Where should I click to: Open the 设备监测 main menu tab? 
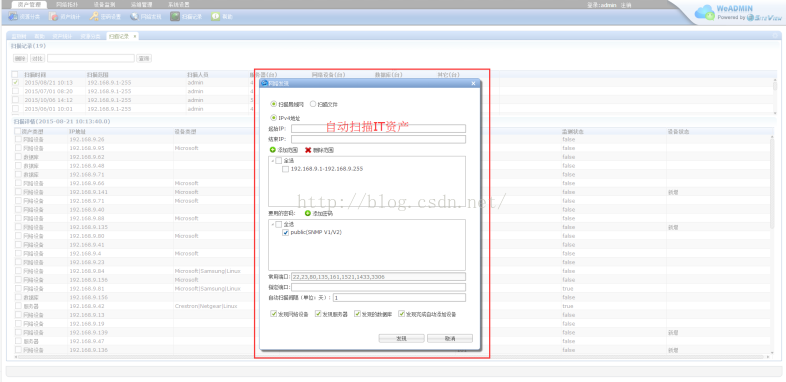(x=104, y=5)
